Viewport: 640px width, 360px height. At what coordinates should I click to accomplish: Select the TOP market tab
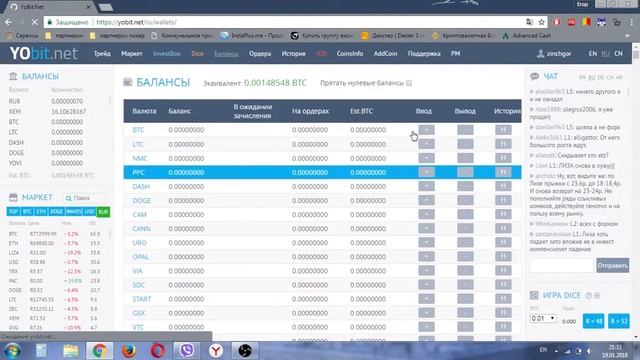point(13,211)
